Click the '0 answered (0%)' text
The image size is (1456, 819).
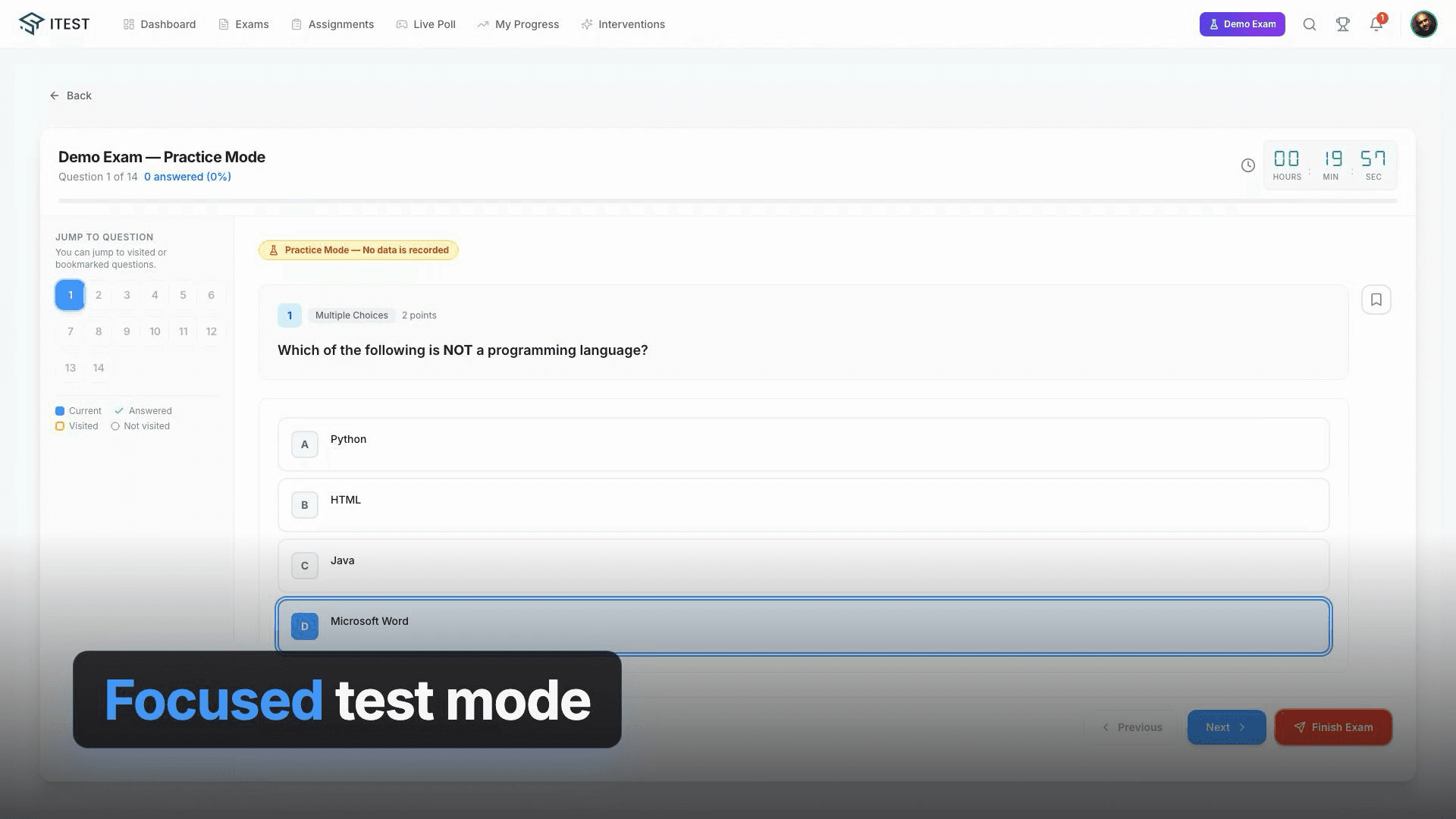click(x=187, y=177)
